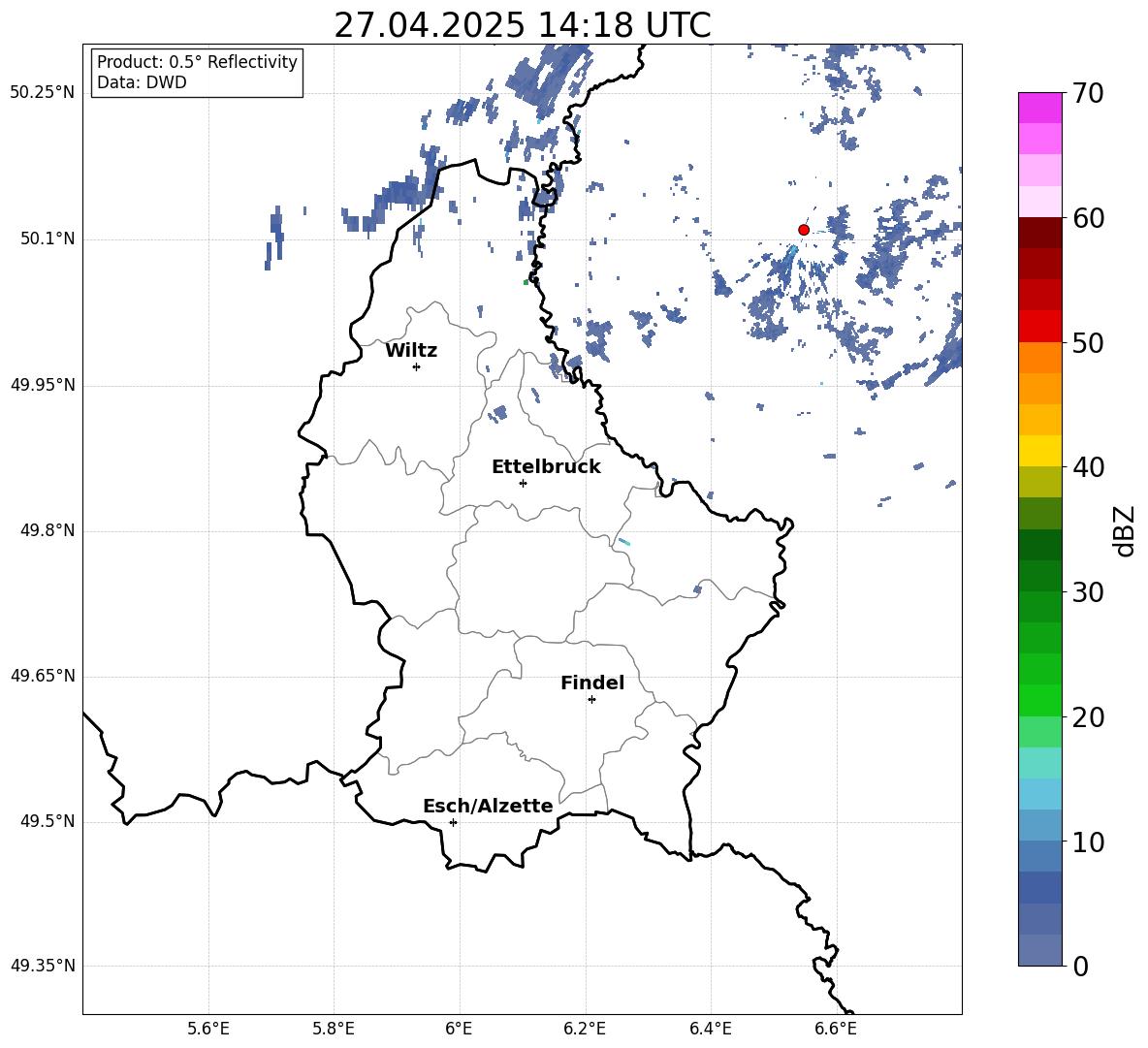Click the 6.4°E longitude label
Screen dimensions: 1148x1048
click(710, 1029)
